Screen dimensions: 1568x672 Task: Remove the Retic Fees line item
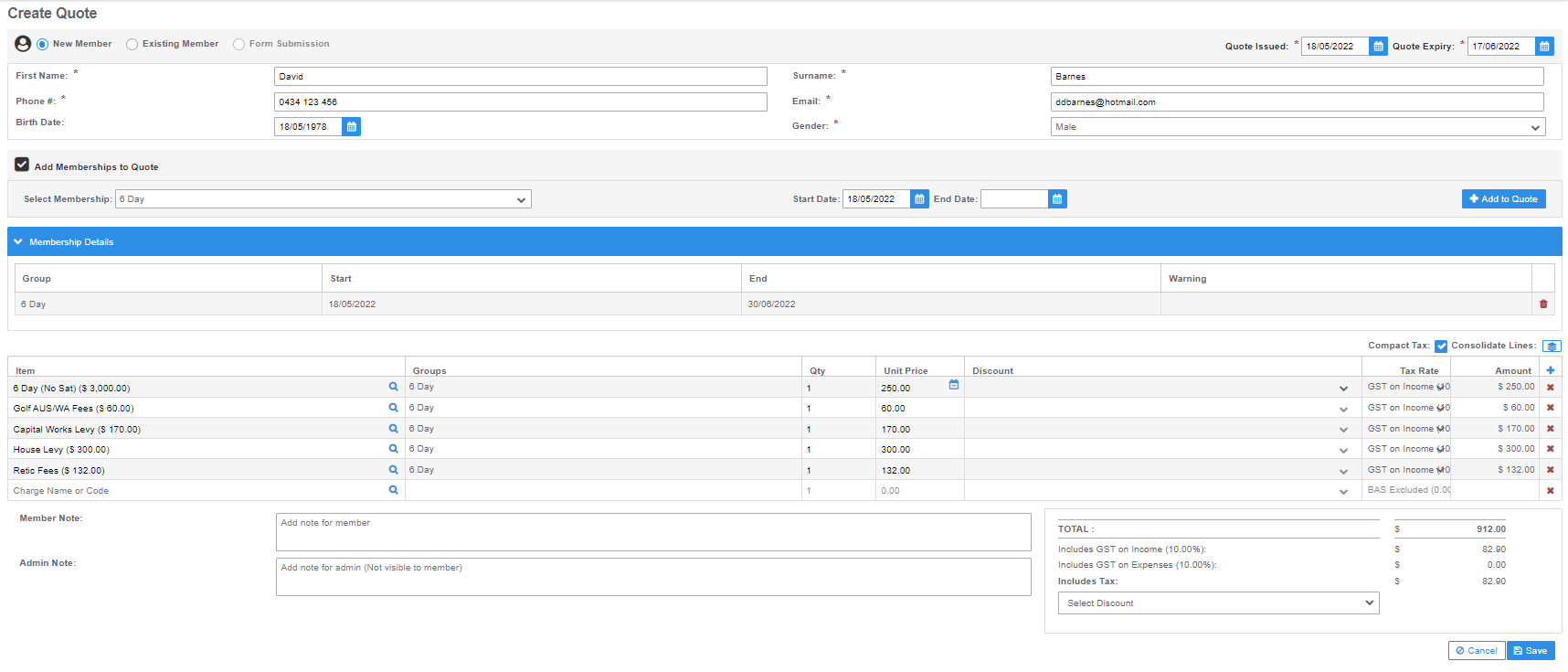(1551, 470)
